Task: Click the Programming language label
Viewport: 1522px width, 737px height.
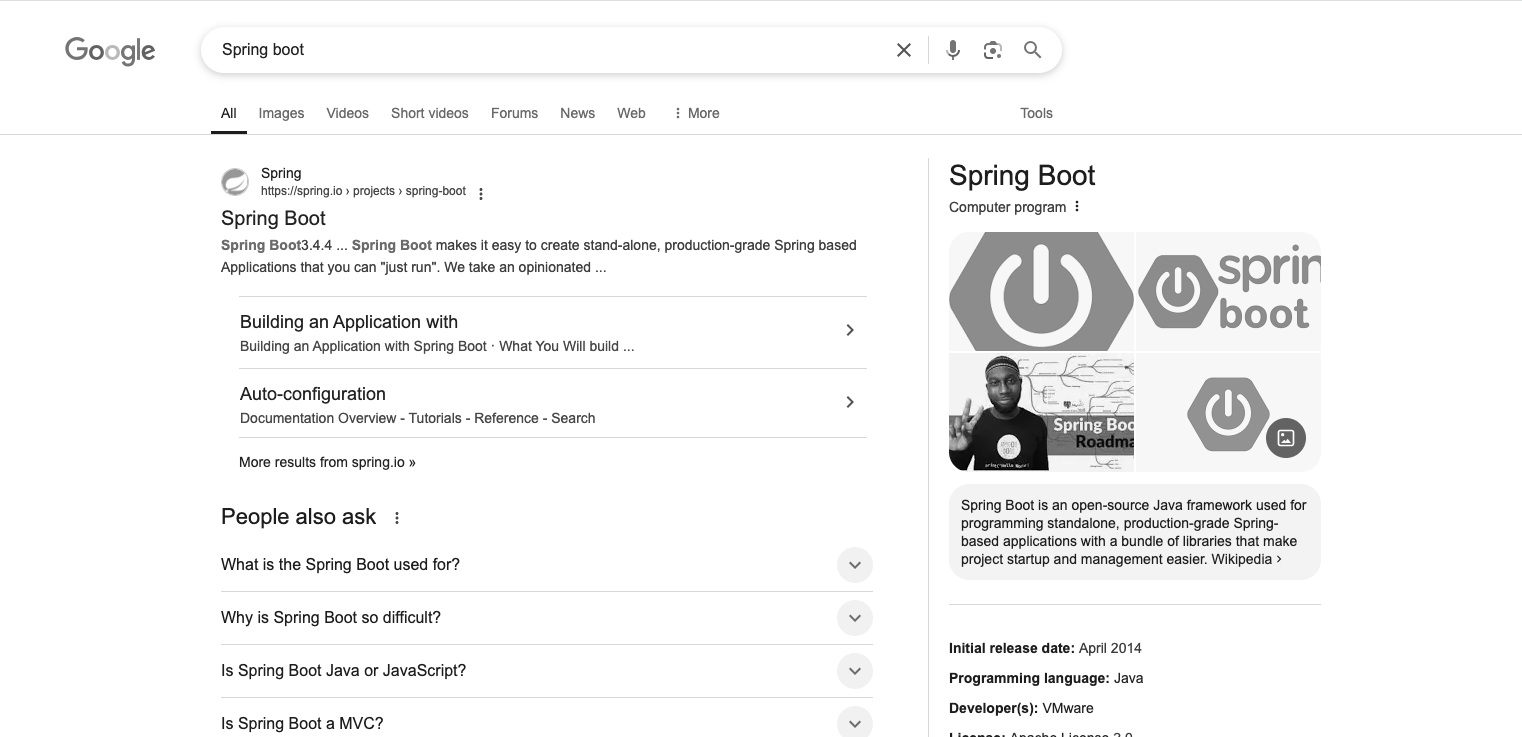Action: tap(1029, 678)
